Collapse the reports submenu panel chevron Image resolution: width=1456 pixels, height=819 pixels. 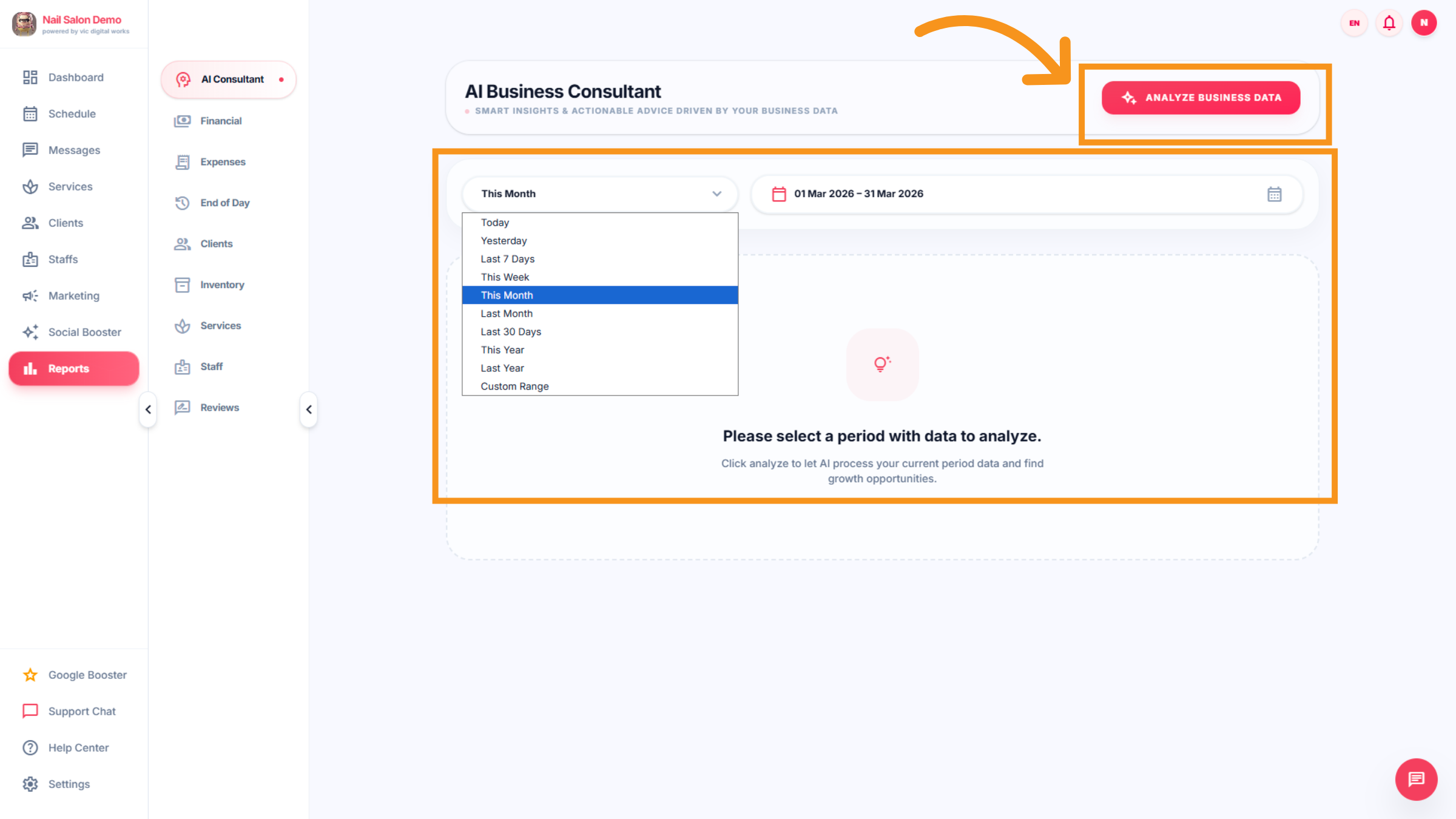click(x=308, y=410)
